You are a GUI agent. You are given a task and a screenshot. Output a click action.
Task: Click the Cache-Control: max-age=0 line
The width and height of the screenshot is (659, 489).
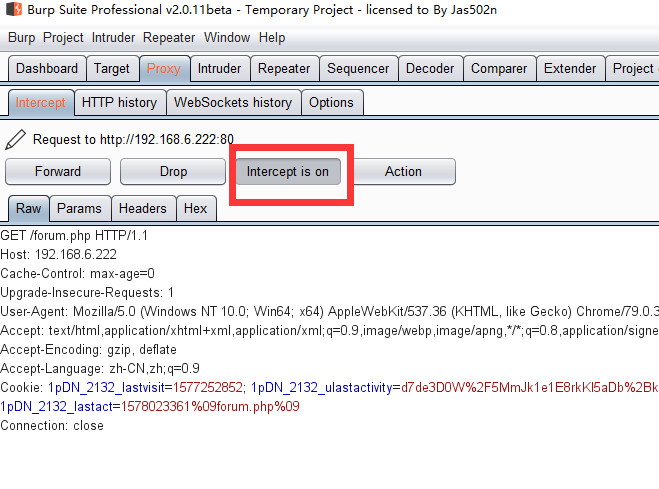point(77,273)
